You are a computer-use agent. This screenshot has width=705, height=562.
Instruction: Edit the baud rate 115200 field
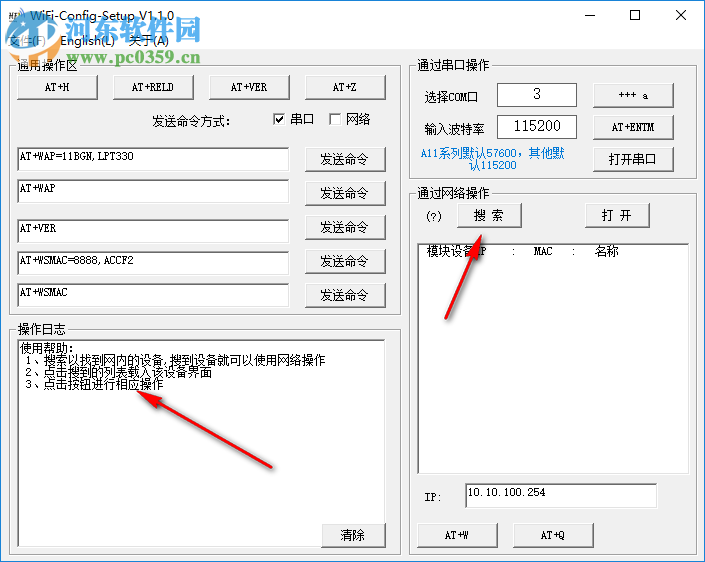536,127
